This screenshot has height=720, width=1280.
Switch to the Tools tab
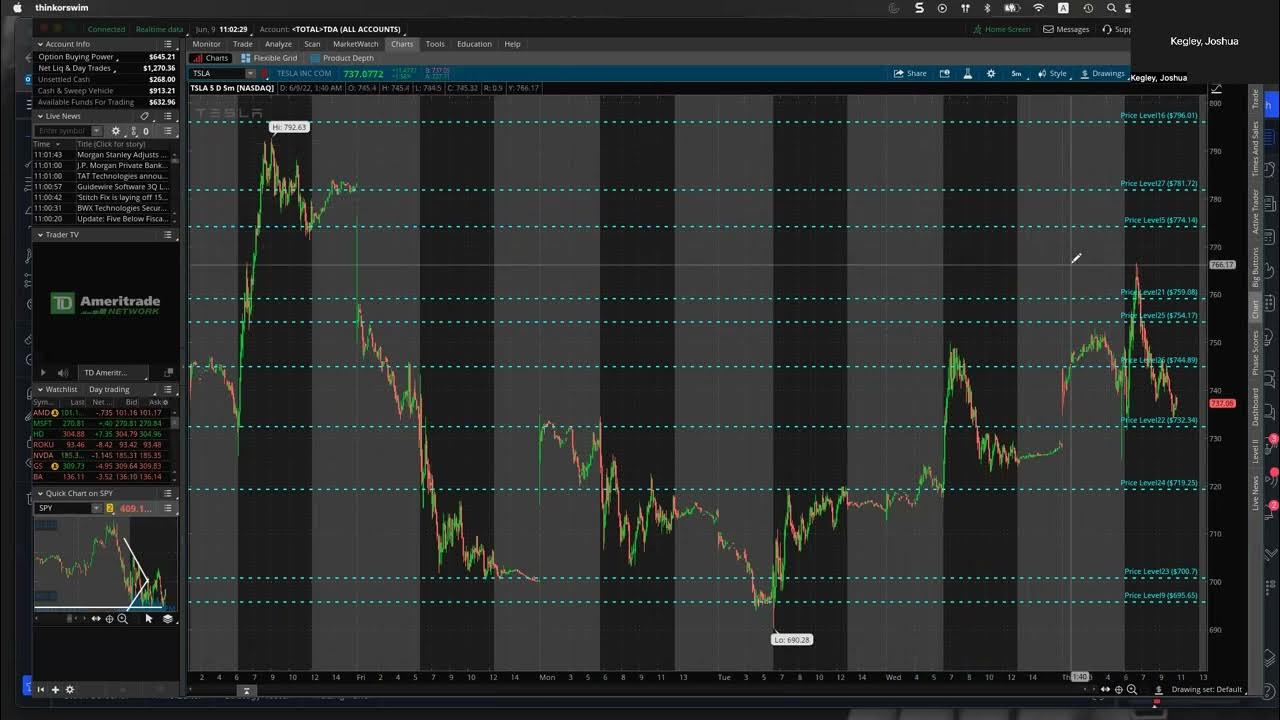tap(435, 44)
